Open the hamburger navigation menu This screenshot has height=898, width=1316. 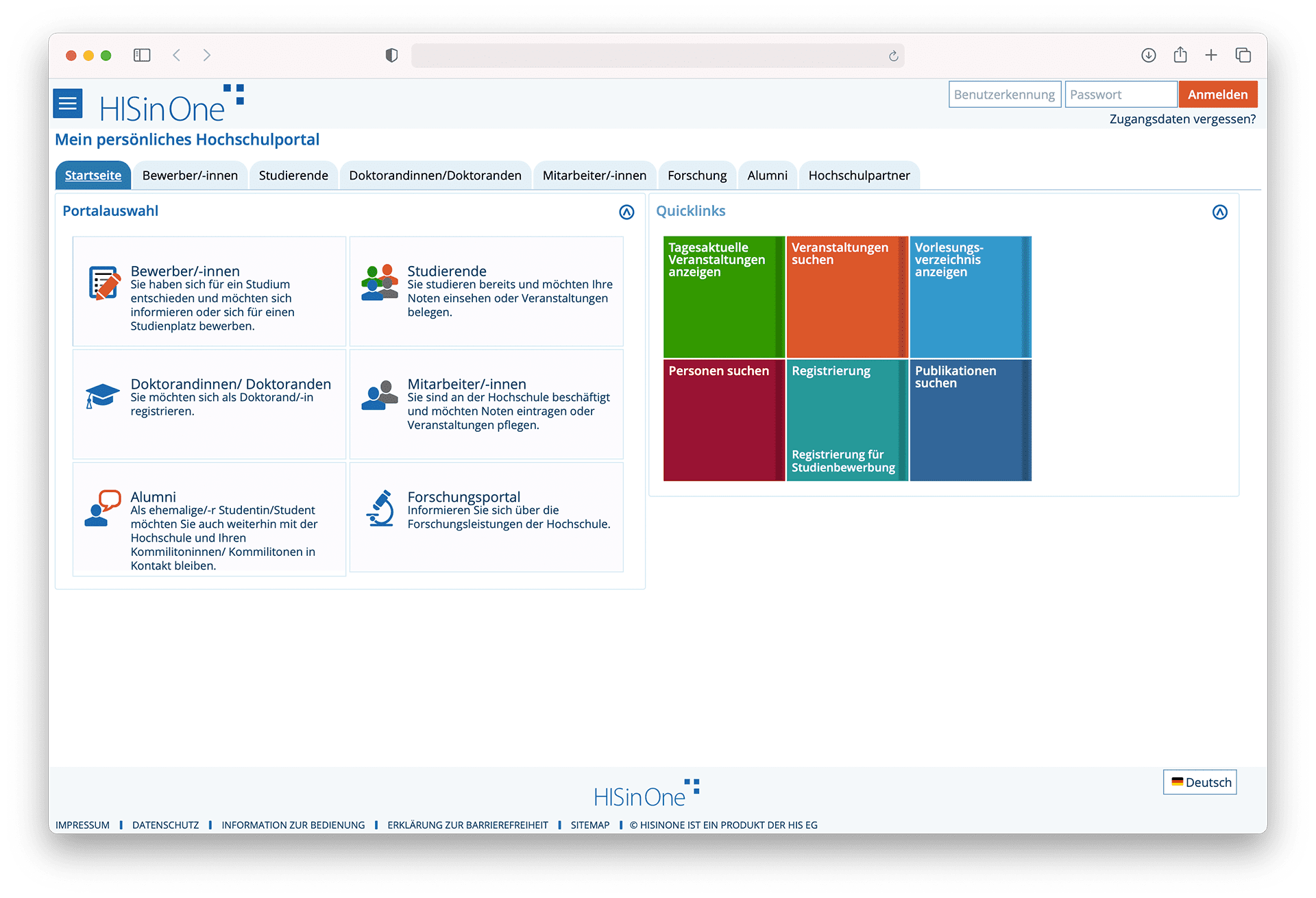click(67, 104)
